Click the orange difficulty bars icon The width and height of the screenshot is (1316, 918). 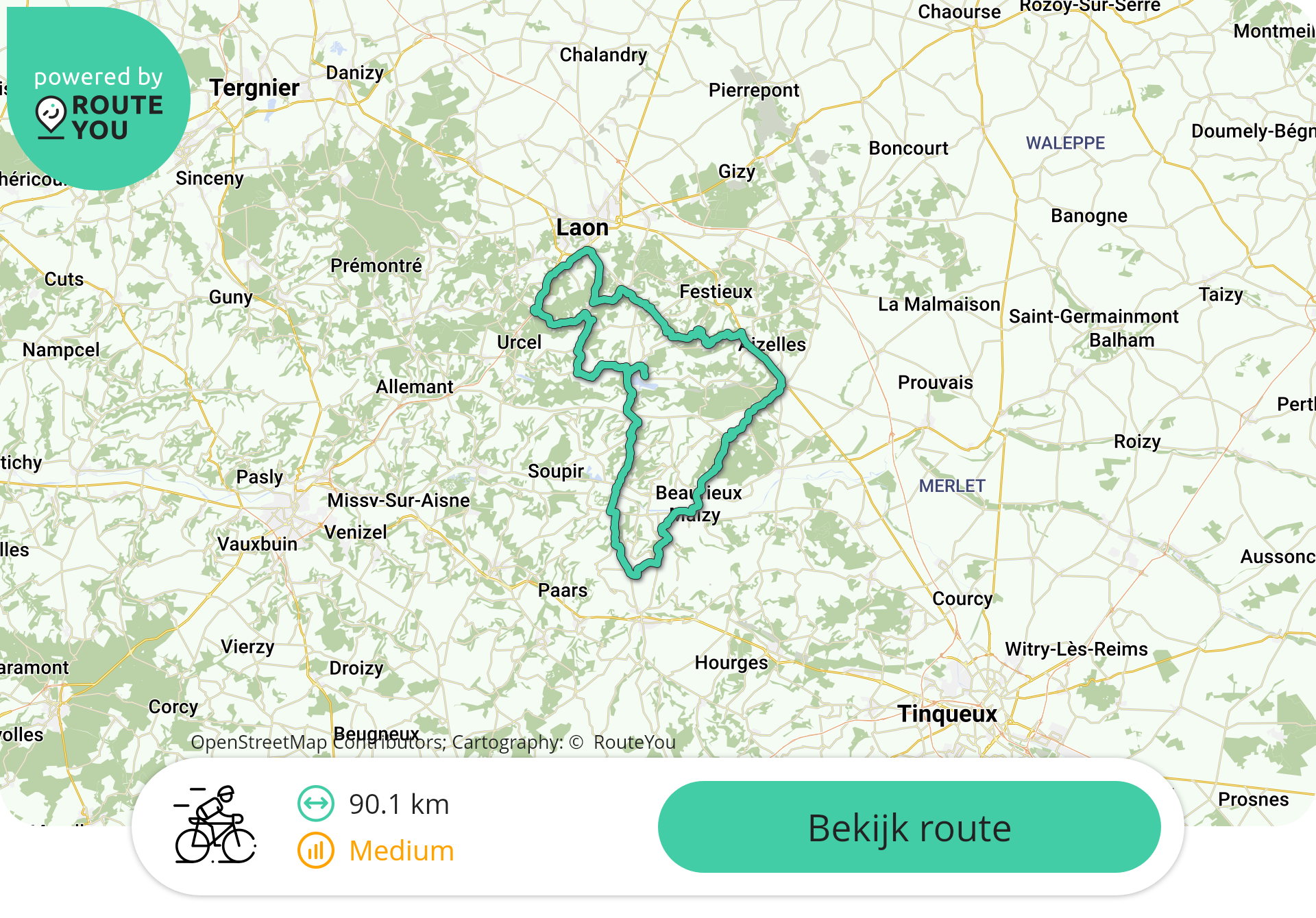point(316,850)
